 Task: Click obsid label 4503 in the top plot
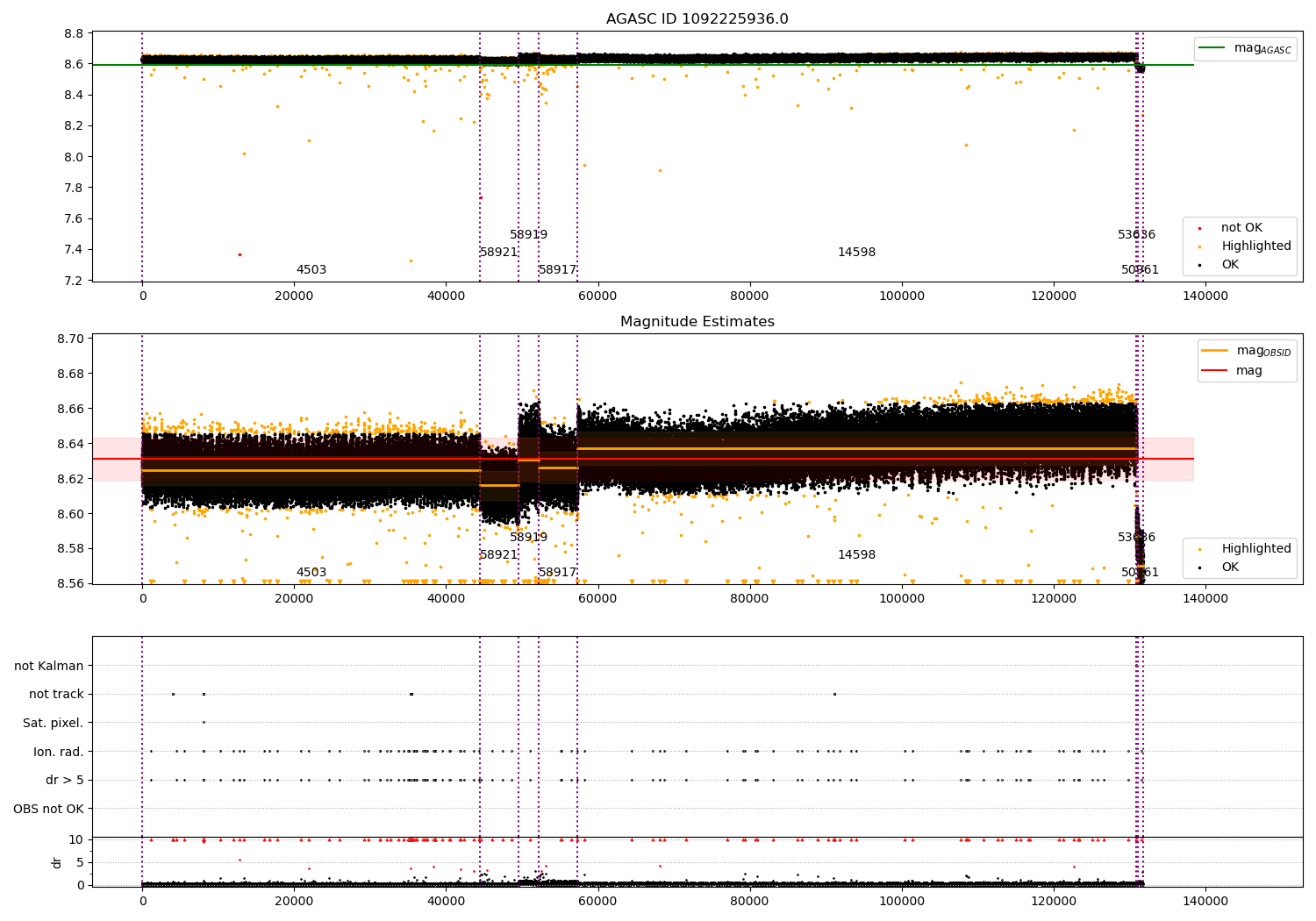[x=311, y=270]
